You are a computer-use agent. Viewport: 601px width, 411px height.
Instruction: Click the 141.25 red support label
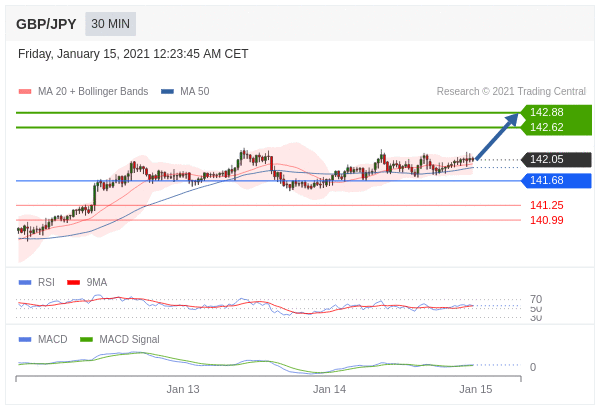546,205
